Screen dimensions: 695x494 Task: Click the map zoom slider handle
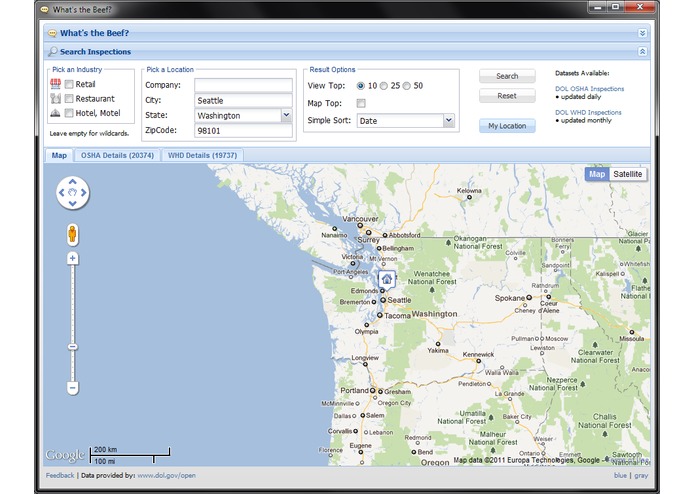[73, 347]
